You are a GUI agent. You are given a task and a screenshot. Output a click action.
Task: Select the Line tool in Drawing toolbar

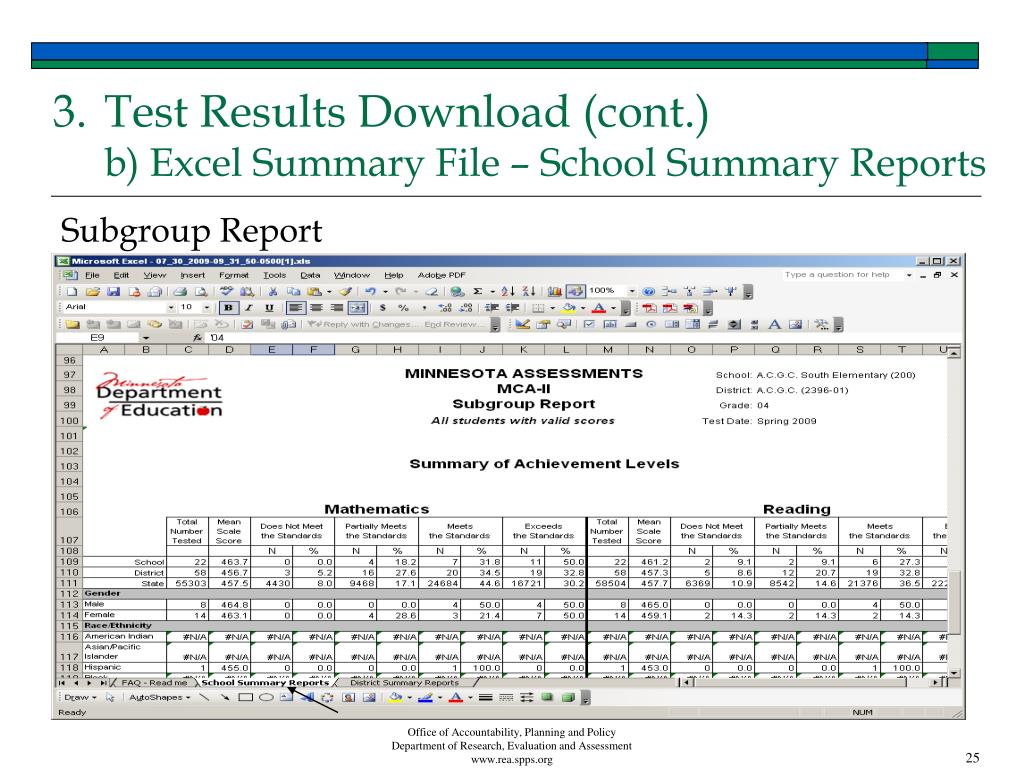click(204, 697)
